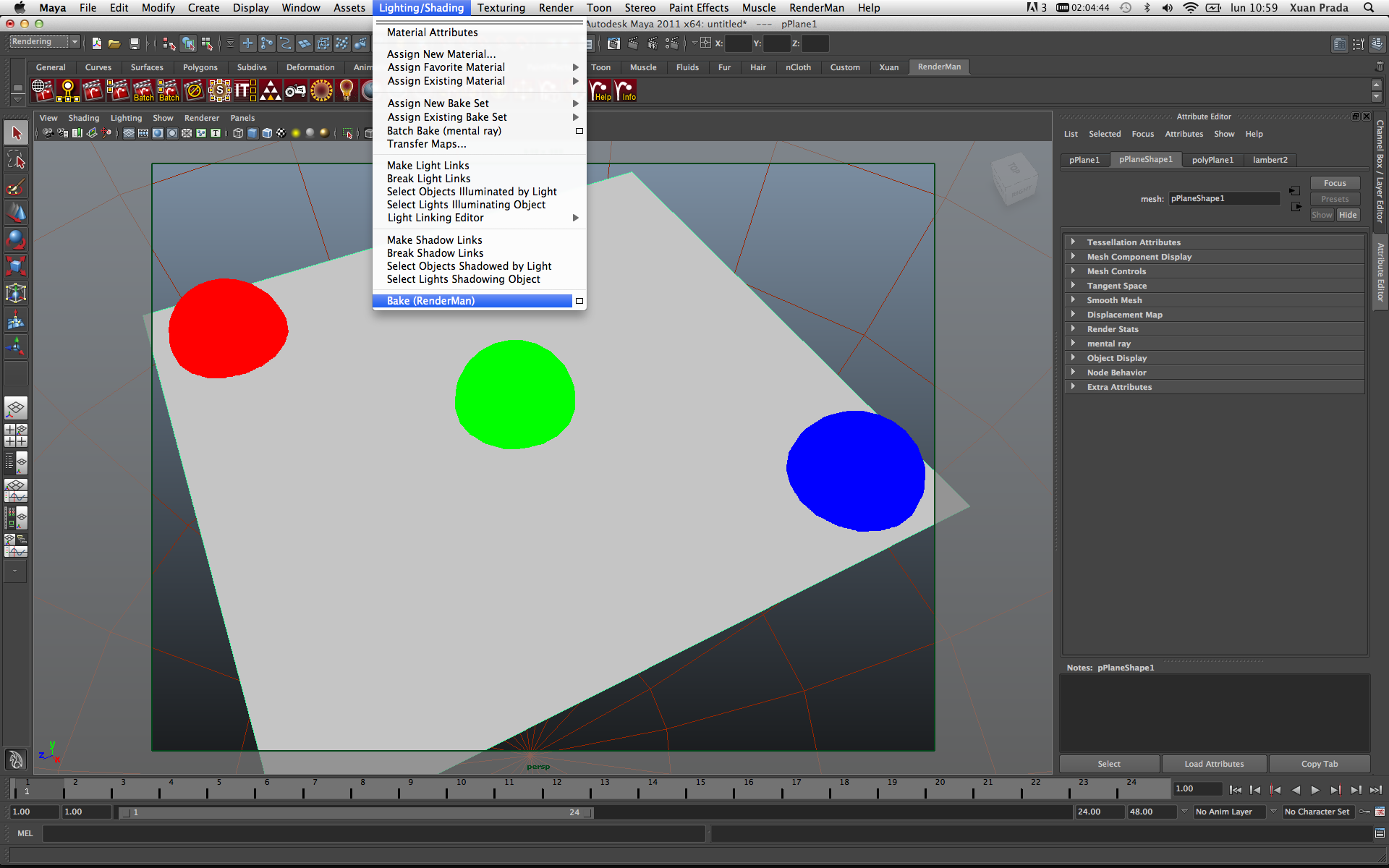Activate the Paint Selection tool
Viewport: 1389px width, 868px height.
tap(16, 187)
